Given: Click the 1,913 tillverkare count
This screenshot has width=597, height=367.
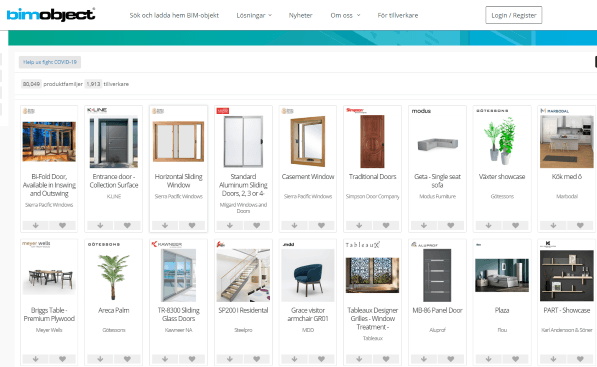Looking at the screenshot, I should [x=107, y=84].
